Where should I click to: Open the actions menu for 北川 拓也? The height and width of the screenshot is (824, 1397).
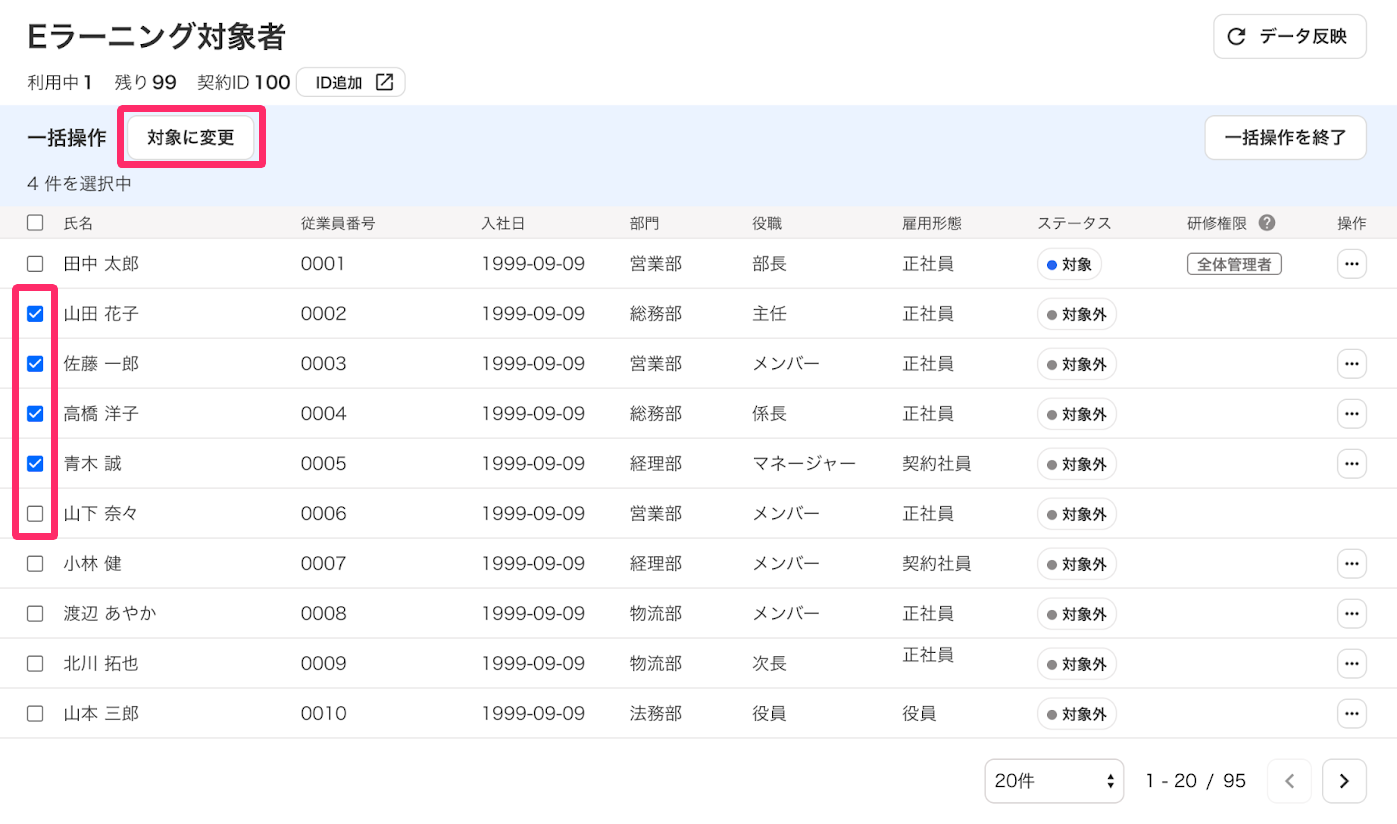1352,664
